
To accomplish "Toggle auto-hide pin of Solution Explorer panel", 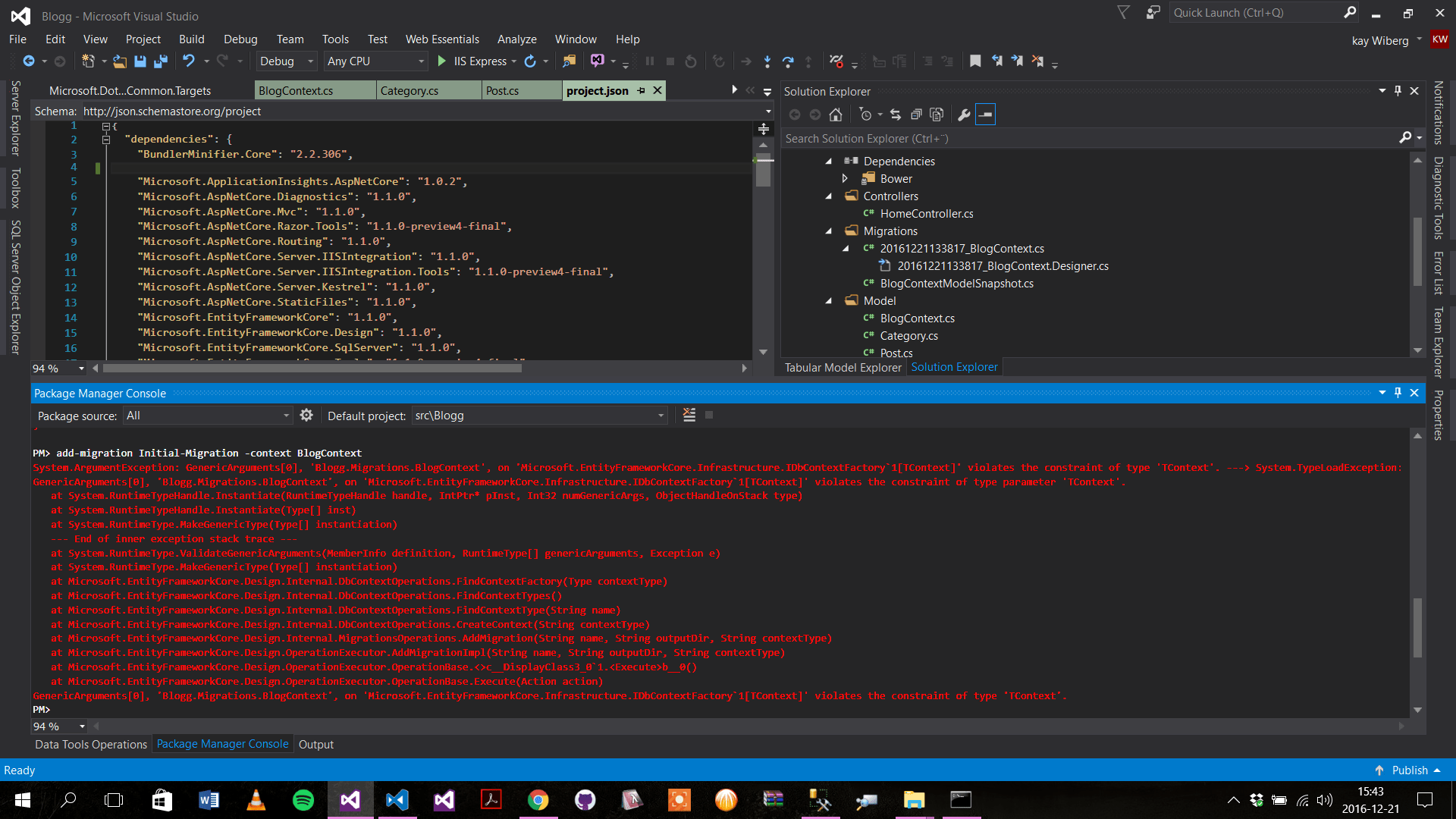I will [1398, 91].
